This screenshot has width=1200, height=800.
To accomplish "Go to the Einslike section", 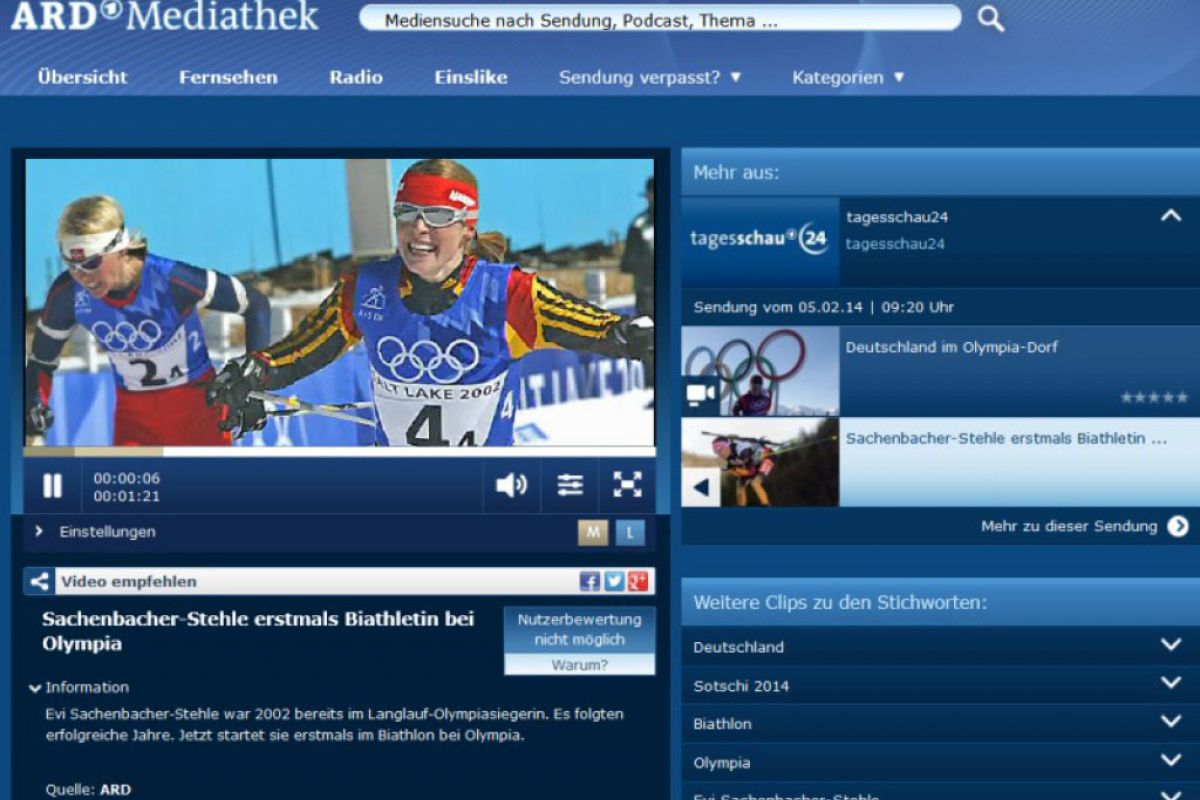I will pos(470,77).
